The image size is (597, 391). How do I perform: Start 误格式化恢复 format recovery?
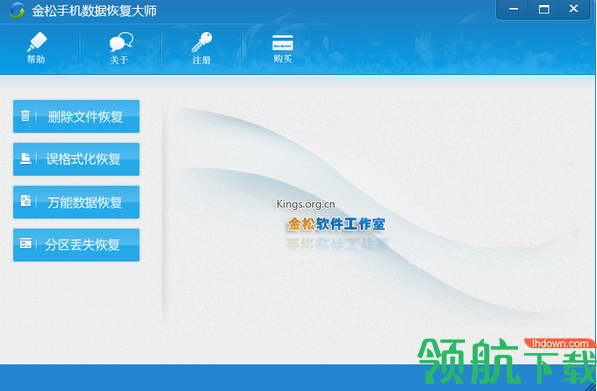pyautogui.click(x=76, y=159)
